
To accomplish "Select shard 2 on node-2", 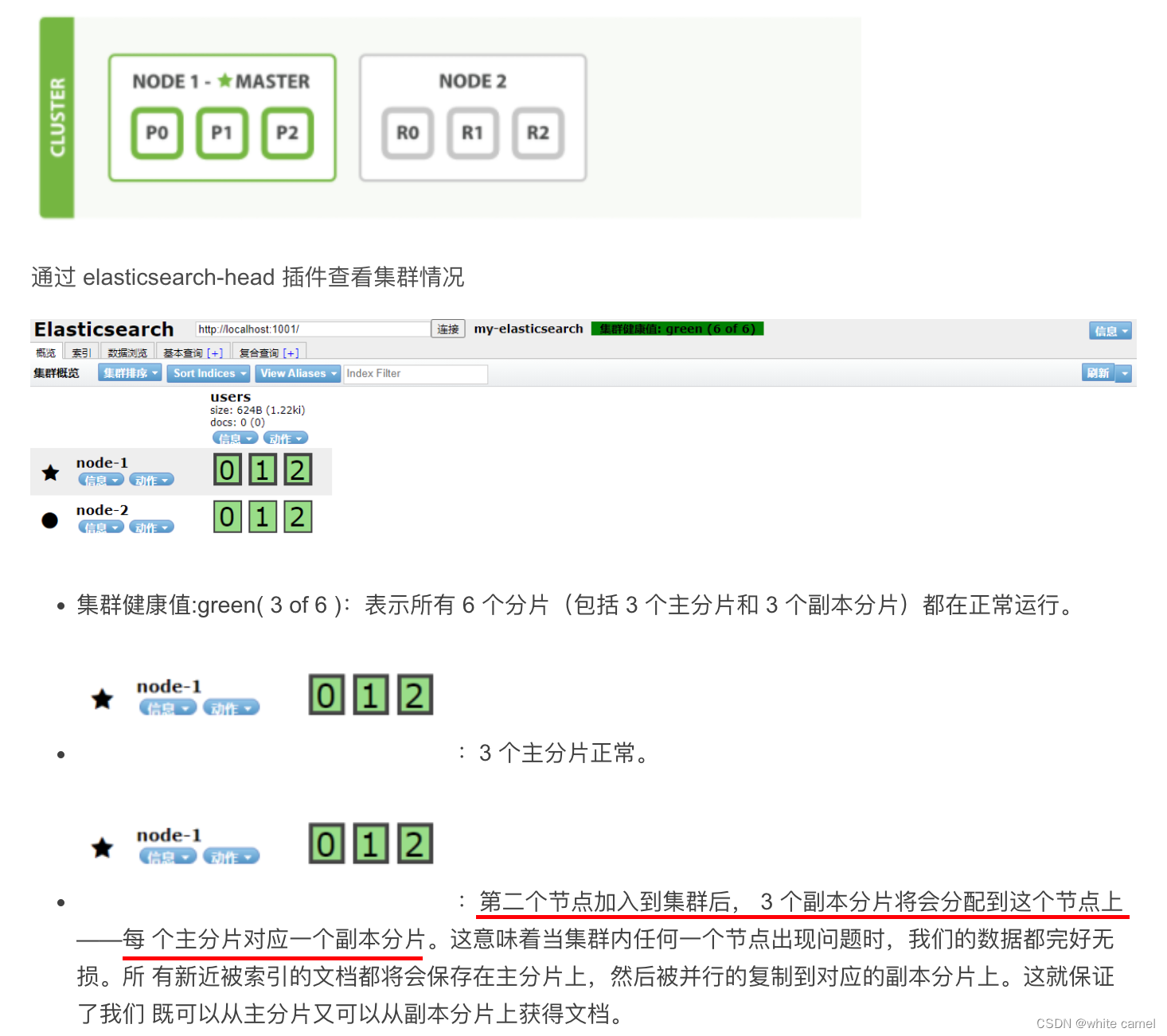I will [298, 516].
